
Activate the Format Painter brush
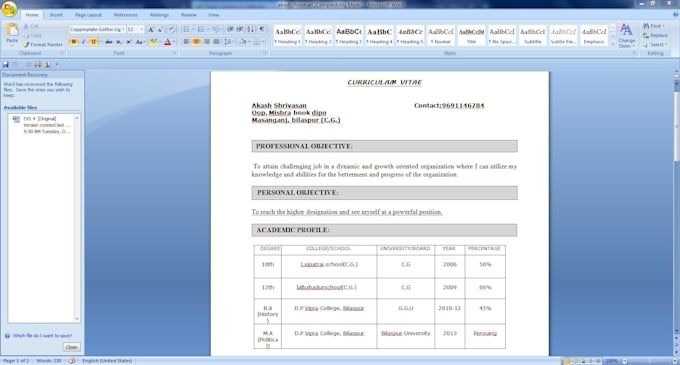tap(43, 45)
